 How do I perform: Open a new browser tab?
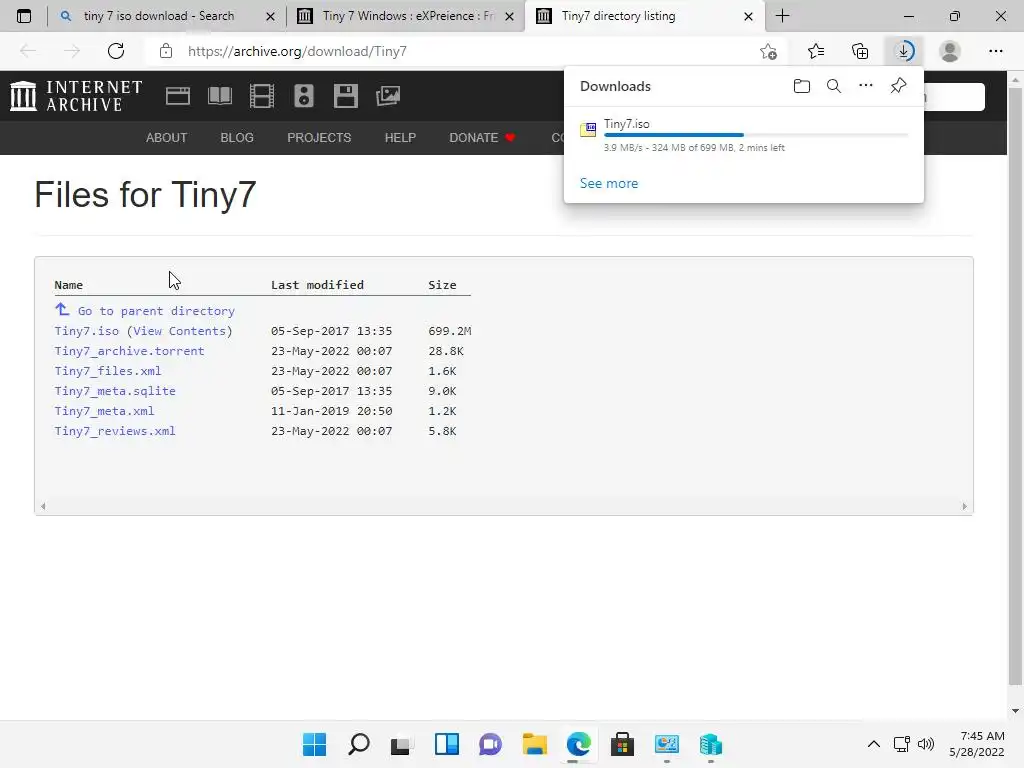coord(782,16)
